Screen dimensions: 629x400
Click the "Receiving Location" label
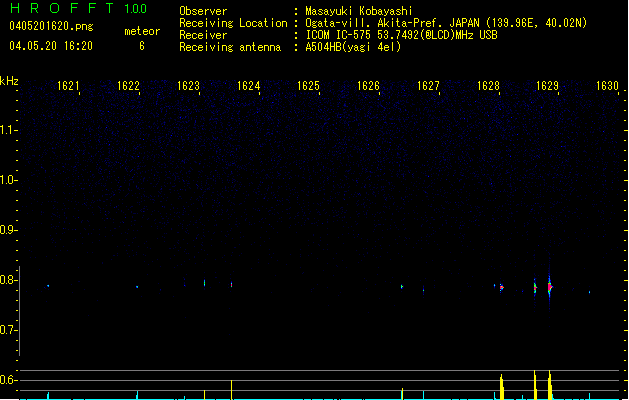pyautogui.click(x=233, y=23)
